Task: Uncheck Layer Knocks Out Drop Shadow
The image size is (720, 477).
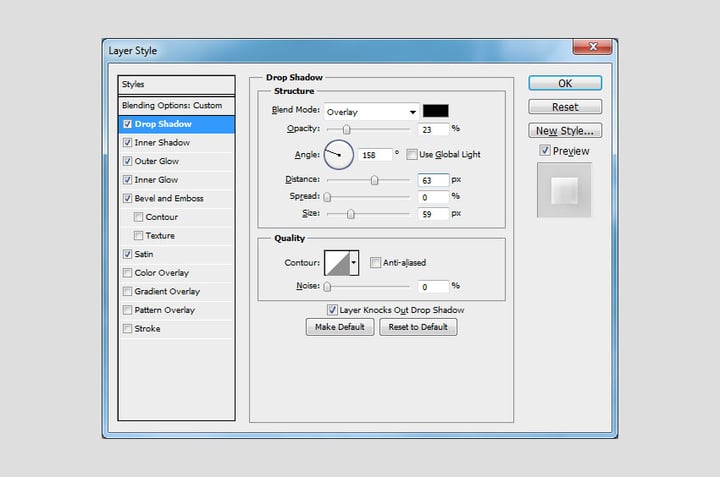Action: (332, 310)
